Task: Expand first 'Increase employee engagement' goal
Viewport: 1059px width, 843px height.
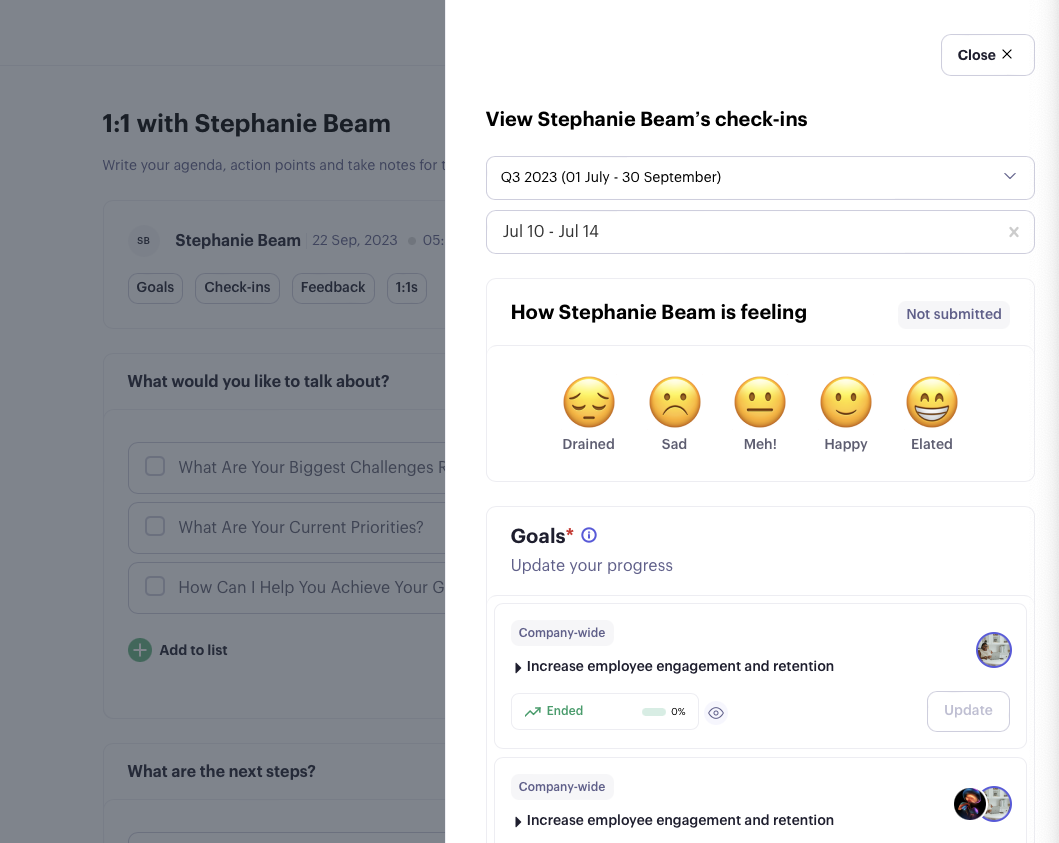Action: 518,667
